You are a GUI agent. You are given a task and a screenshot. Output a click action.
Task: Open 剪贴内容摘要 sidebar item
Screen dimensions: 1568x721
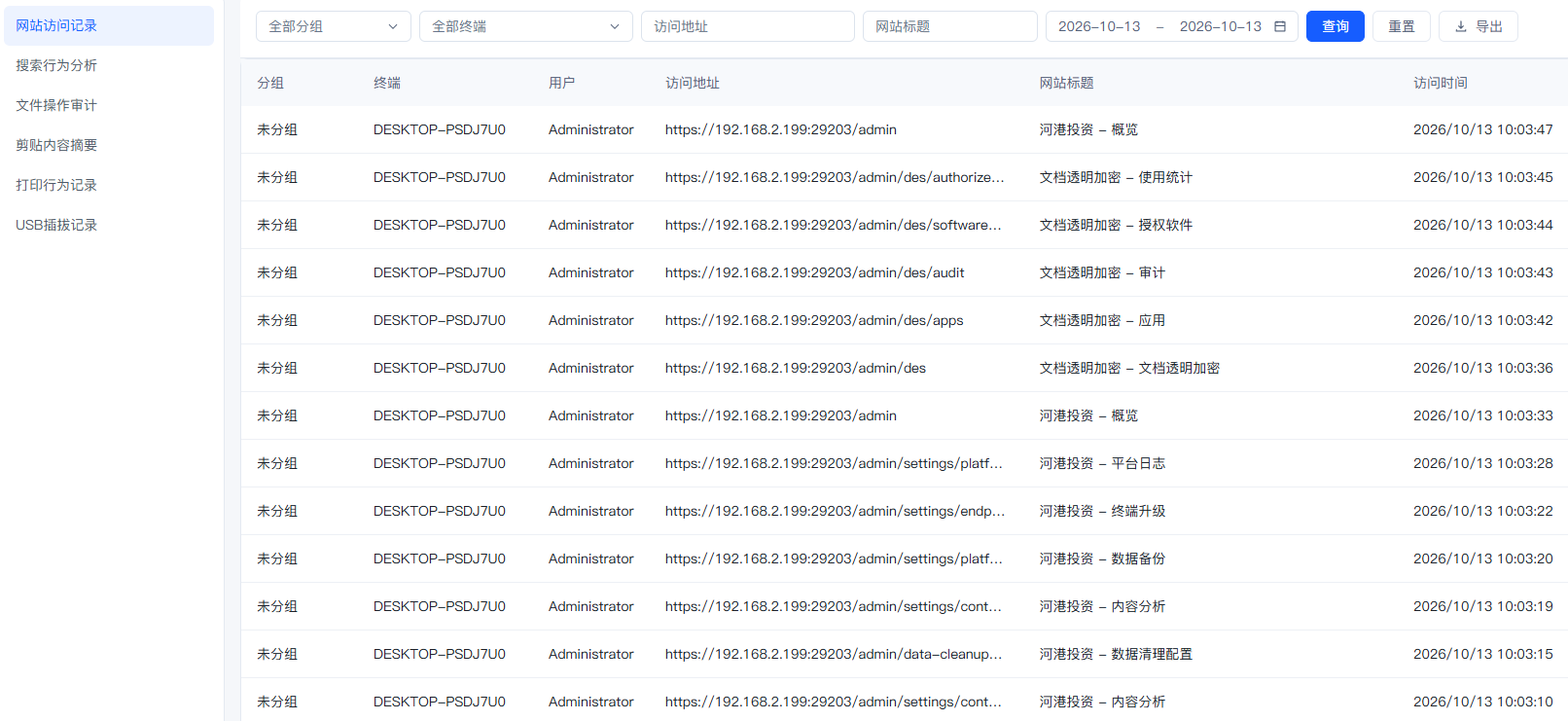[x=109, y=145]
